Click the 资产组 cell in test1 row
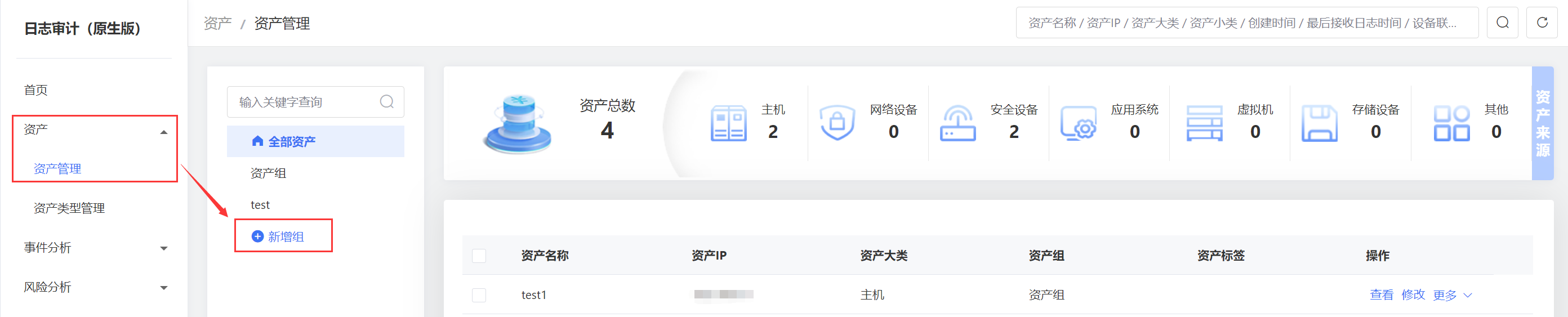1568x317 pixels. (1046, 295)
